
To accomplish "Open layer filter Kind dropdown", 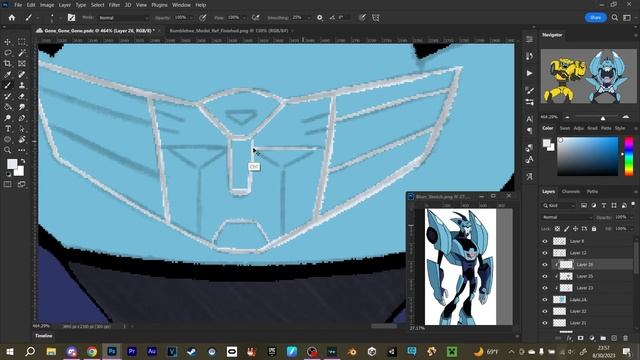I will (558, 205).
